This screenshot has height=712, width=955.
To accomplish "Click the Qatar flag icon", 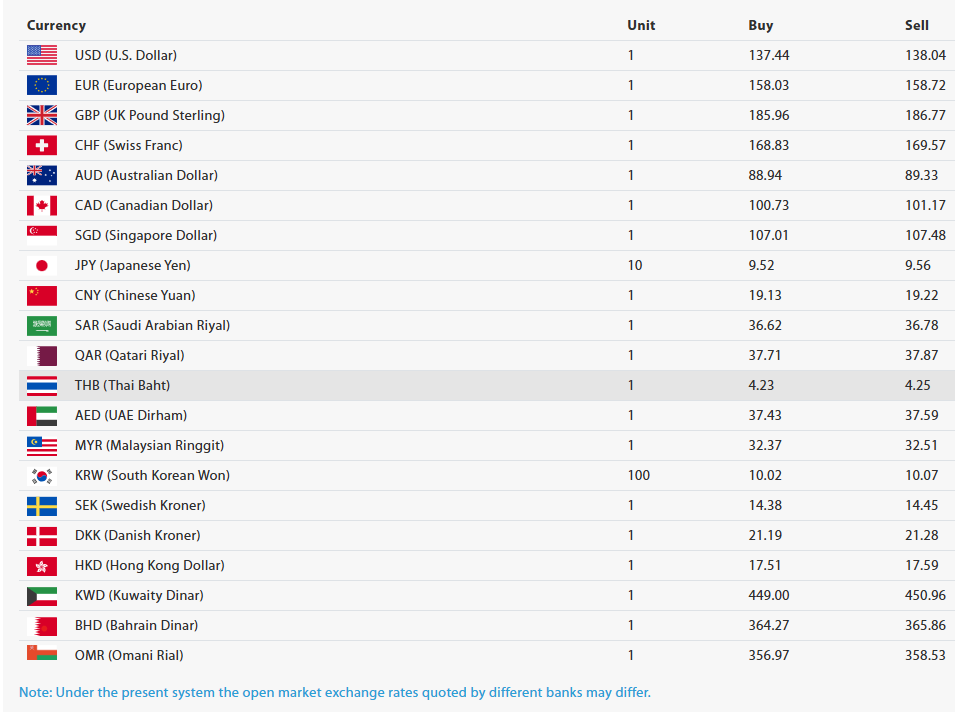I will point(42,356).
